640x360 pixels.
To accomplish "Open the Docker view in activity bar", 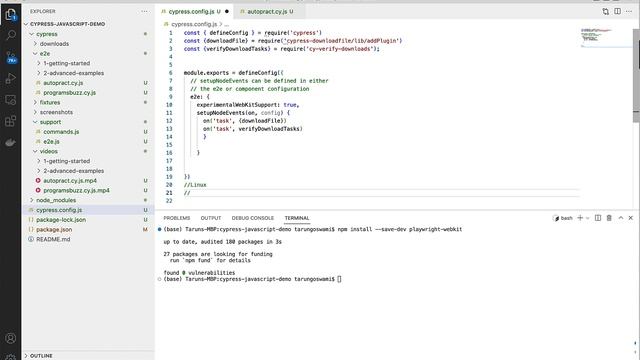I will tap(11, 142).
